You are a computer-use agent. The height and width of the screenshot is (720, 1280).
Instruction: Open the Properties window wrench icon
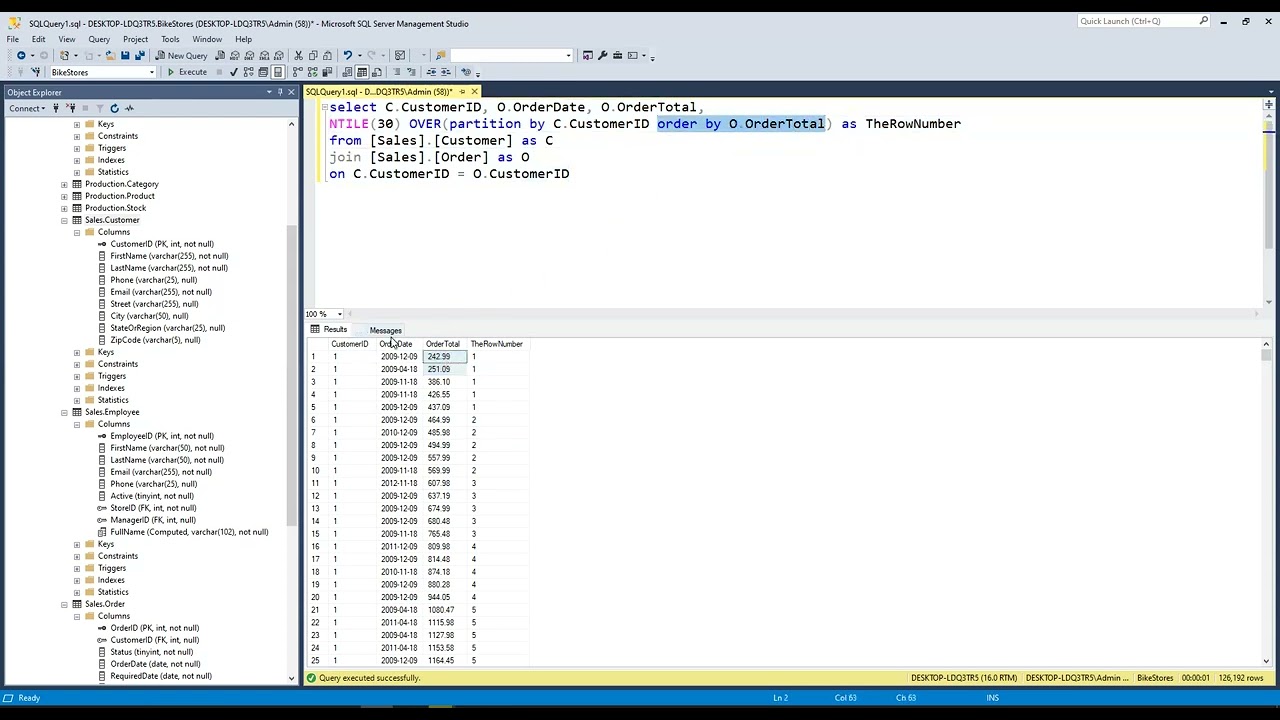coord(602,55)
